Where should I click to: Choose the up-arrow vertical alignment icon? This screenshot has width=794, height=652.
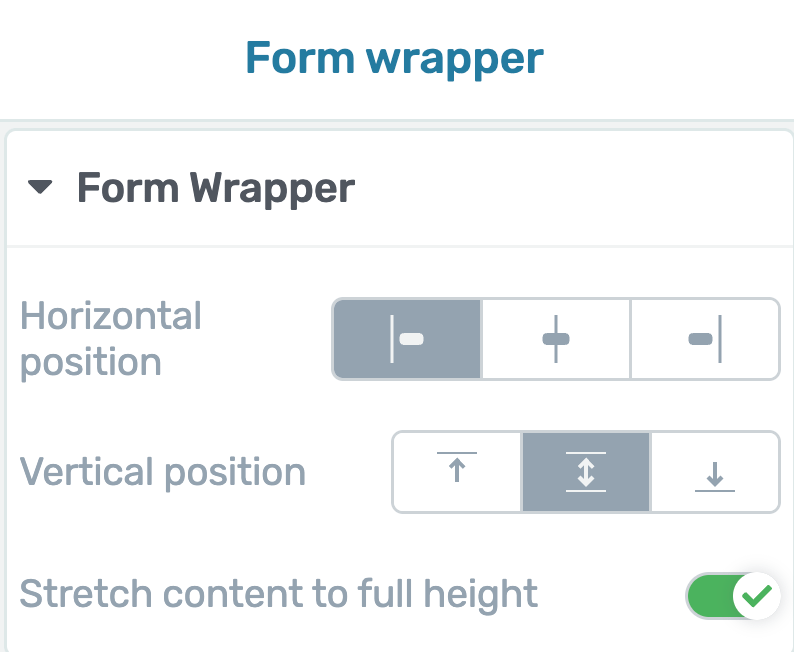(457, 467)
